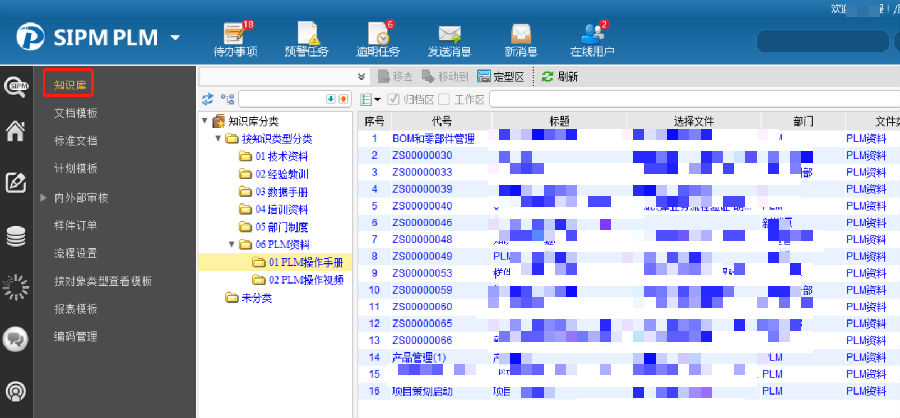900x418 pixels.
Task: Select the 02 PLM操作视频 folder
Action: (x=305, y=280)
